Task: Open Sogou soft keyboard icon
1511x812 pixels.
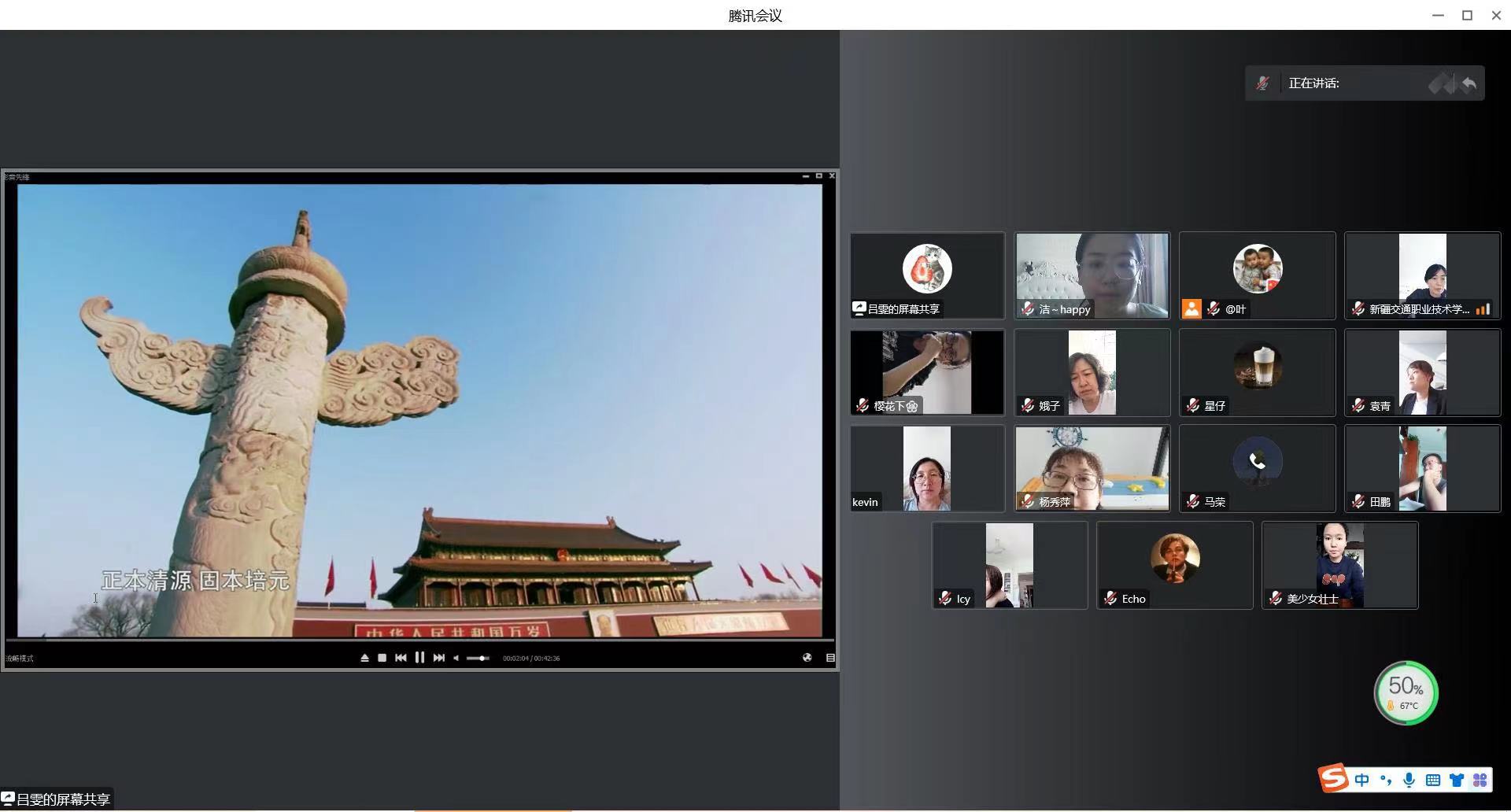Action: [1433, 780]
